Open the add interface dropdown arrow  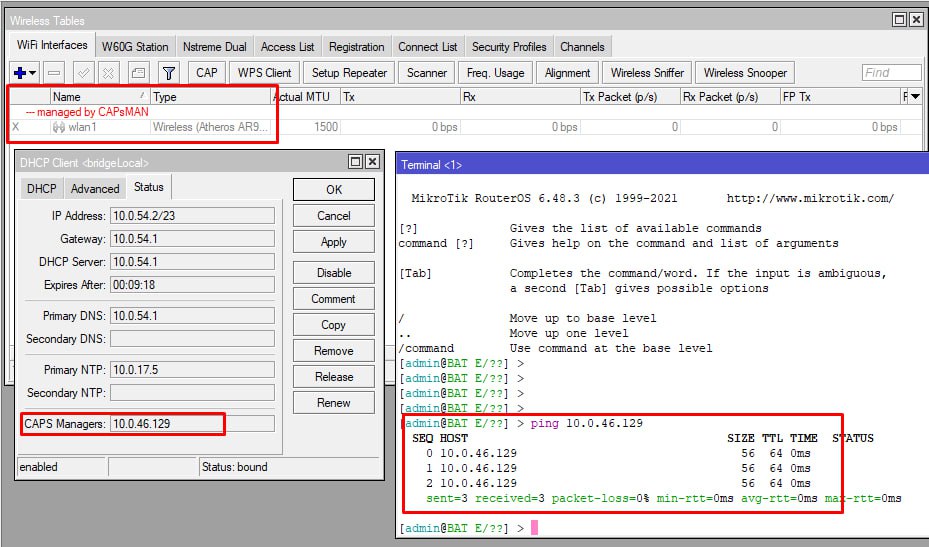click(33, 73)
